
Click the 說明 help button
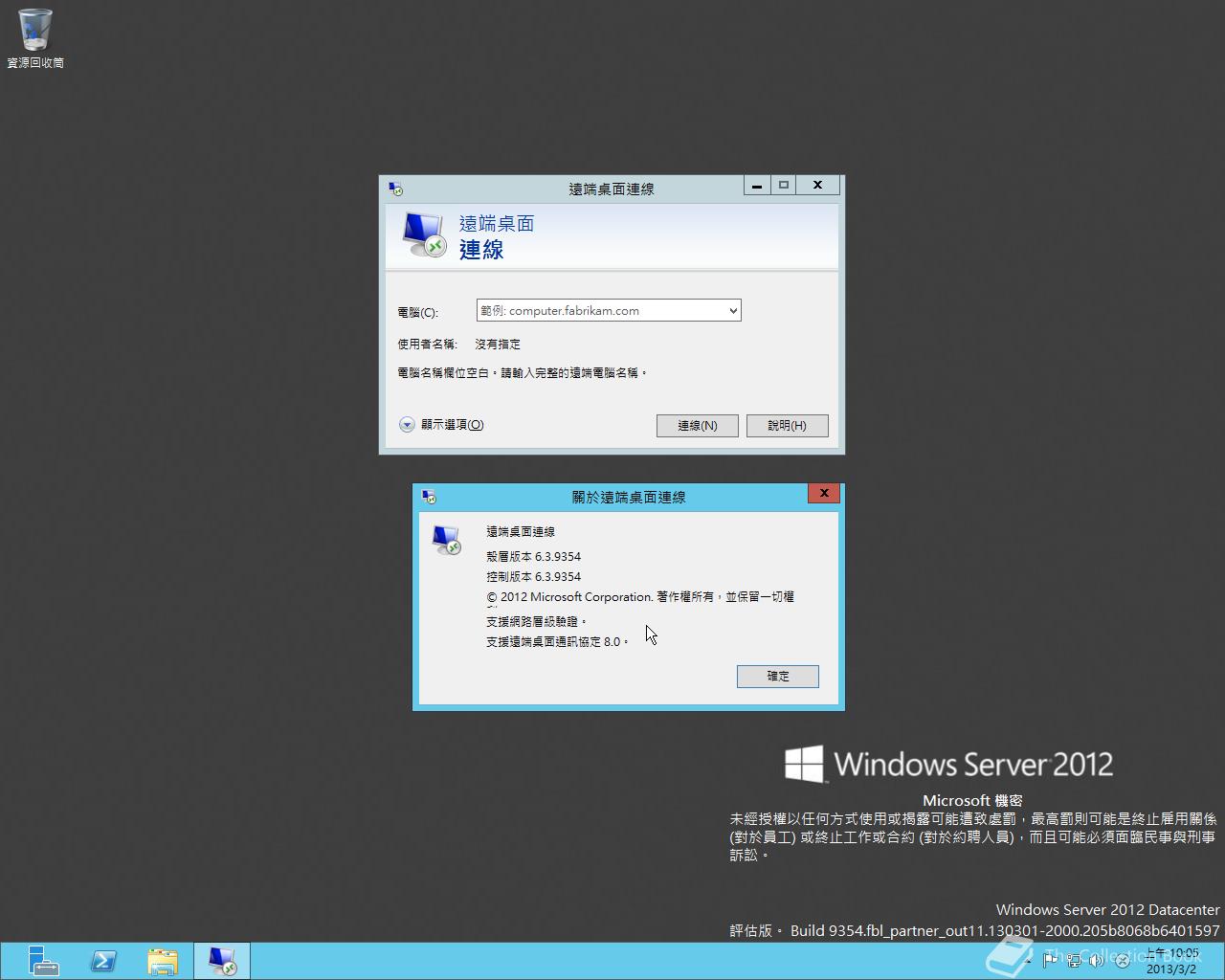pyautogui.click(x=787, y=426)
